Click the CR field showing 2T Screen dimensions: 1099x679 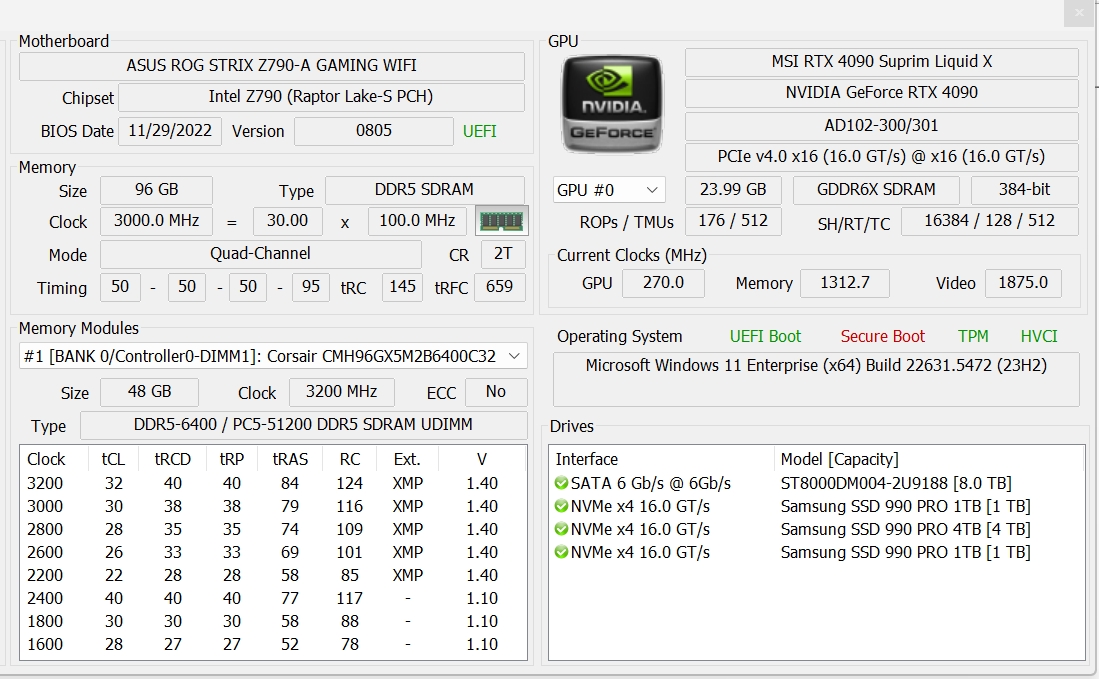pyautogui.click(x=503, y=254)
